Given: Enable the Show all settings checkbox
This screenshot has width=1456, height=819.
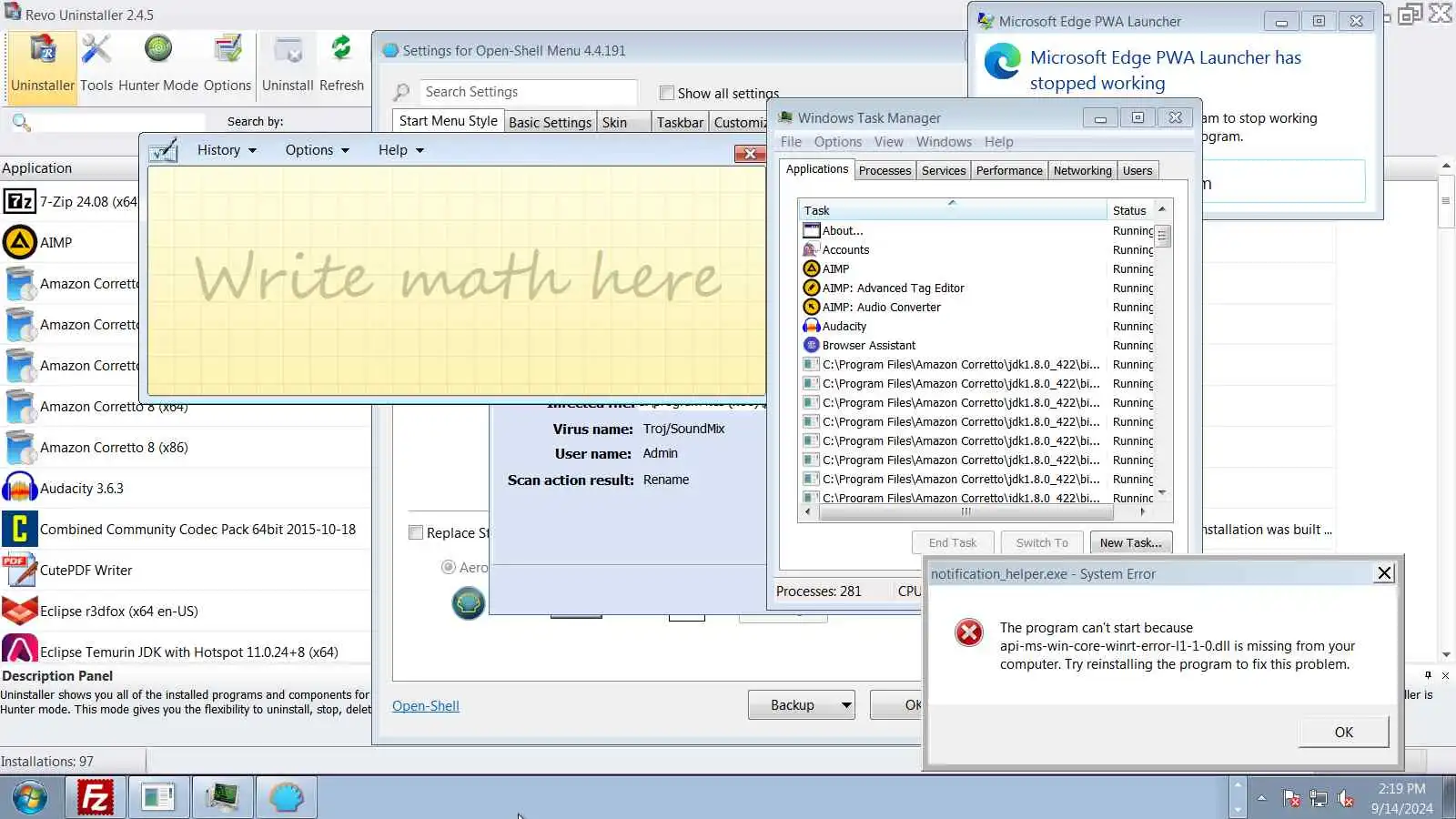Looking at the screenshot, I should click(x=667, y=93).
